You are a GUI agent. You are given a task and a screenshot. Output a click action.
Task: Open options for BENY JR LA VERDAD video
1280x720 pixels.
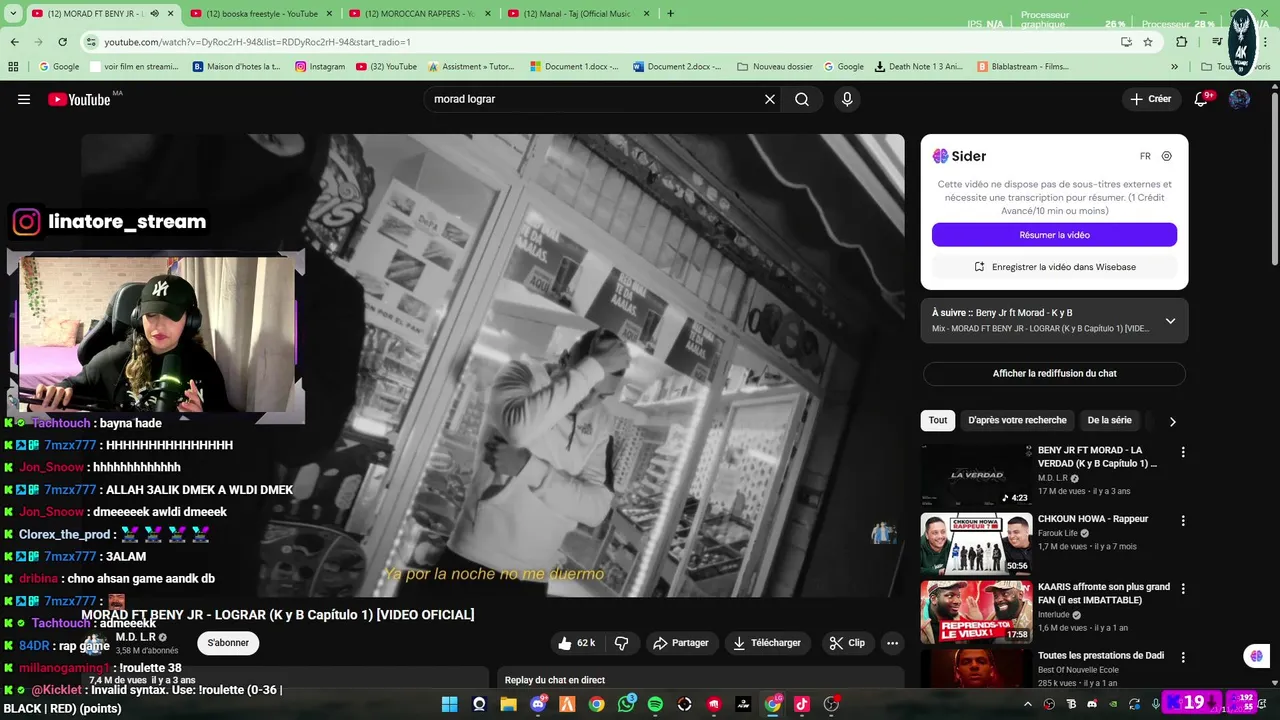pyautogui.click(x=1183, y=452)
